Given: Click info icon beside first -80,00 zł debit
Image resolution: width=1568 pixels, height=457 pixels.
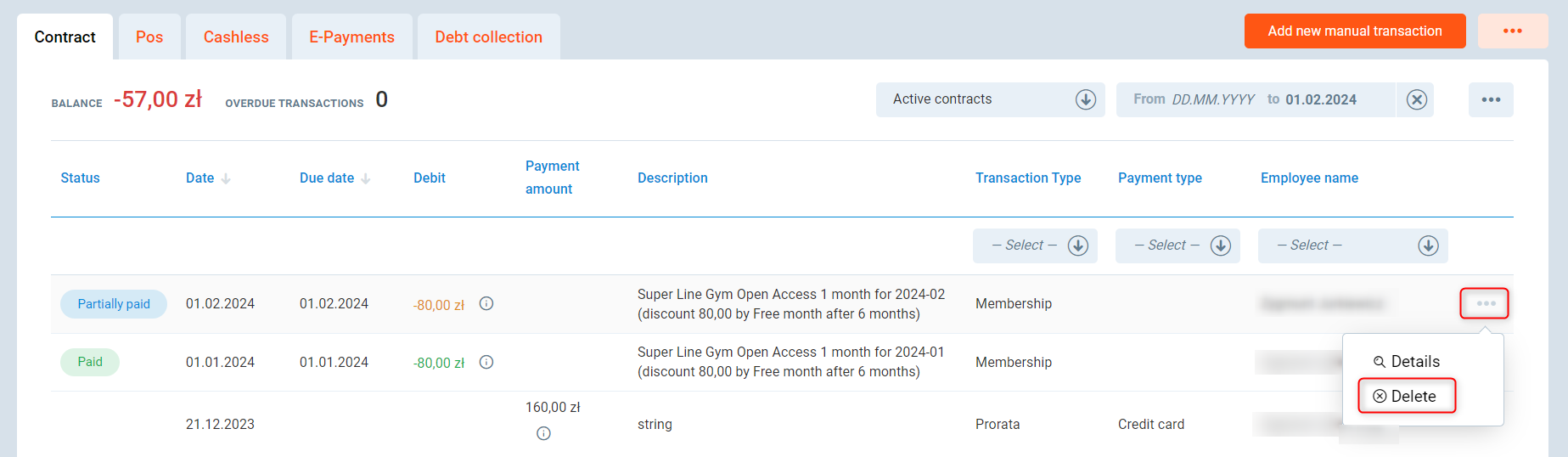Looking at the screenshot, I should 486,303.
